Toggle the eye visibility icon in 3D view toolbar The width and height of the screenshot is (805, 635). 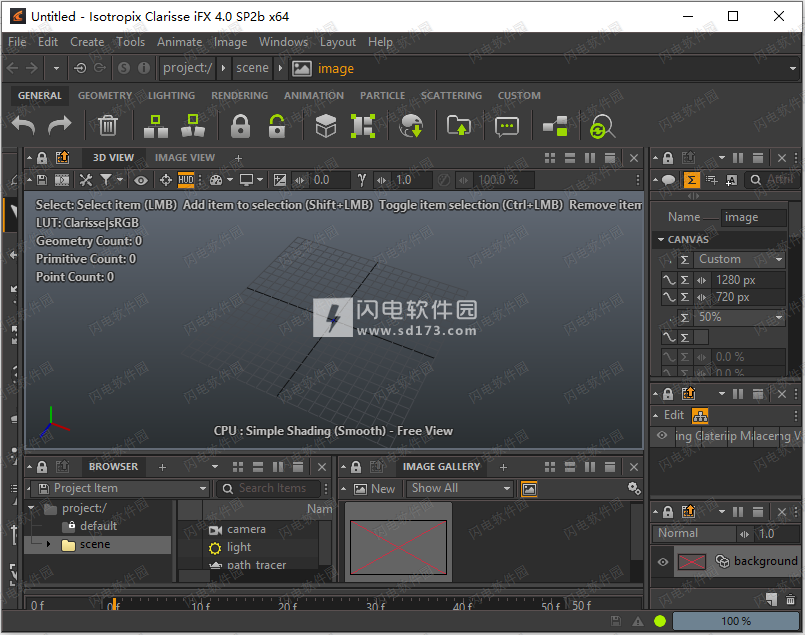pos(141,180)
